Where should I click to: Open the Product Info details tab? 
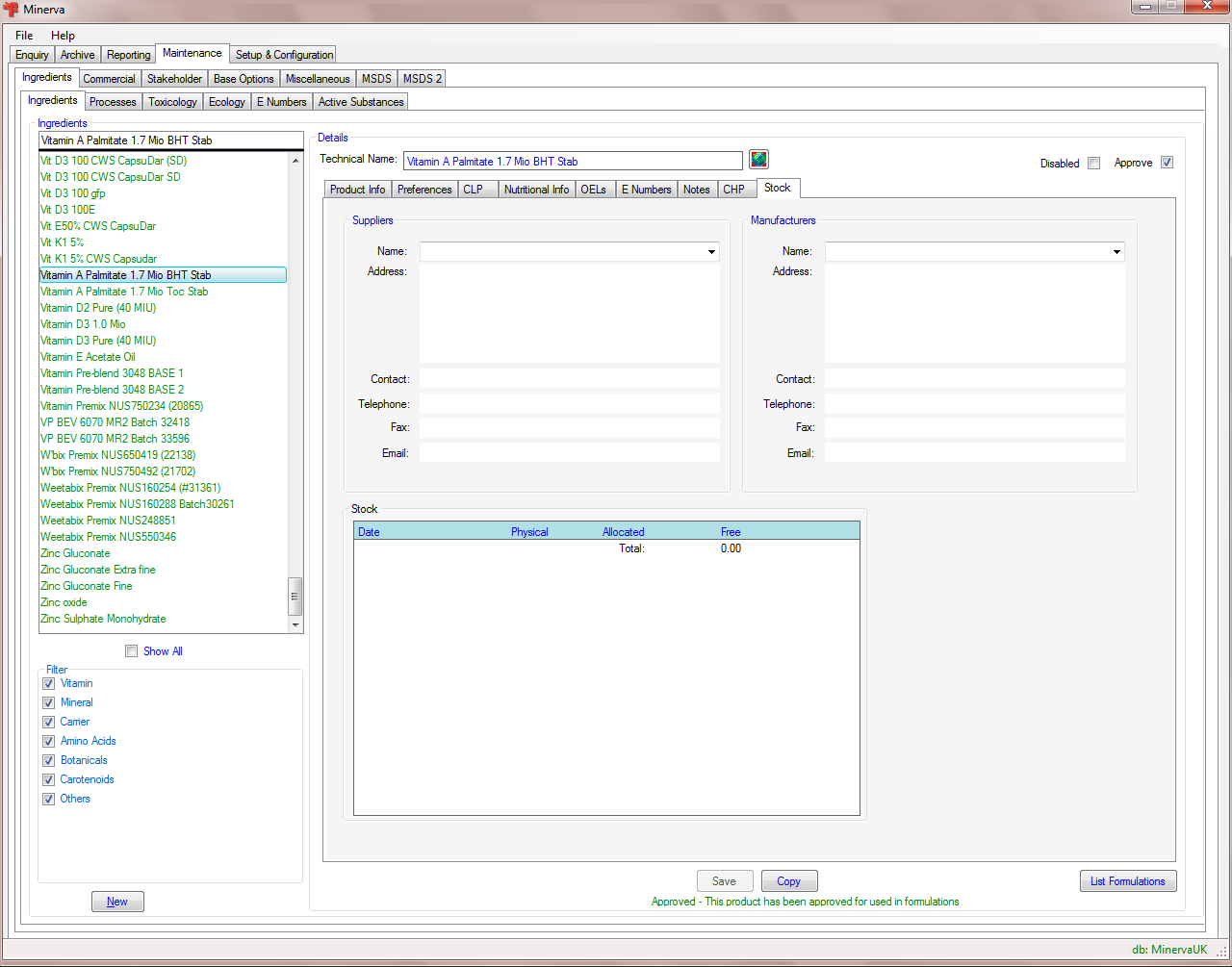click(357, 190)
